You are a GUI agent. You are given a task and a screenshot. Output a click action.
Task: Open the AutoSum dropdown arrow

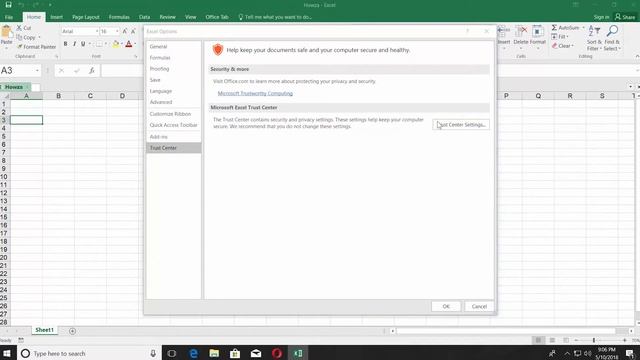[583, 27]
